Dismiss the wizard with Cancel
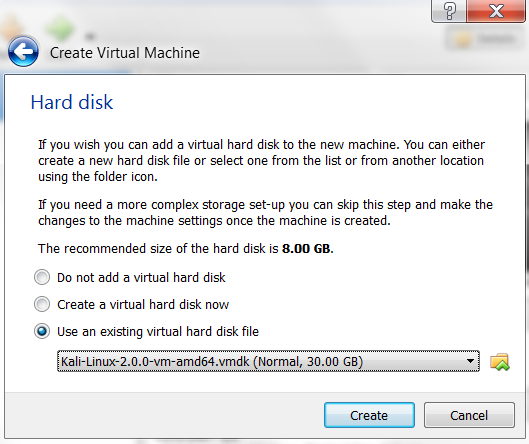The height and width of the screenshot is (444, 529). tap(469, 415)
